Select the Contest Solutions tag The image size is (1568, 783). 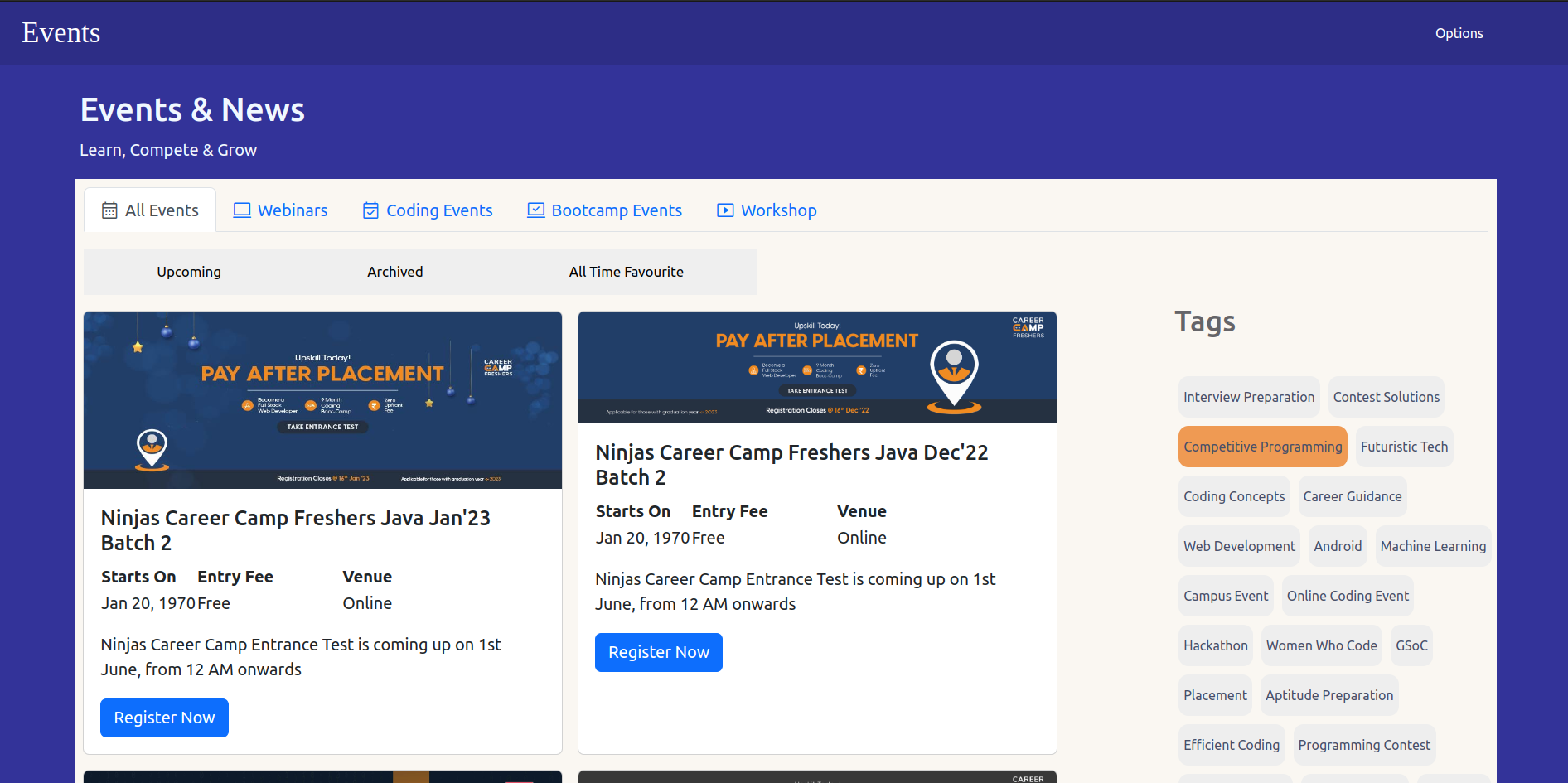pyautogui.click(x=1387, y=397)
